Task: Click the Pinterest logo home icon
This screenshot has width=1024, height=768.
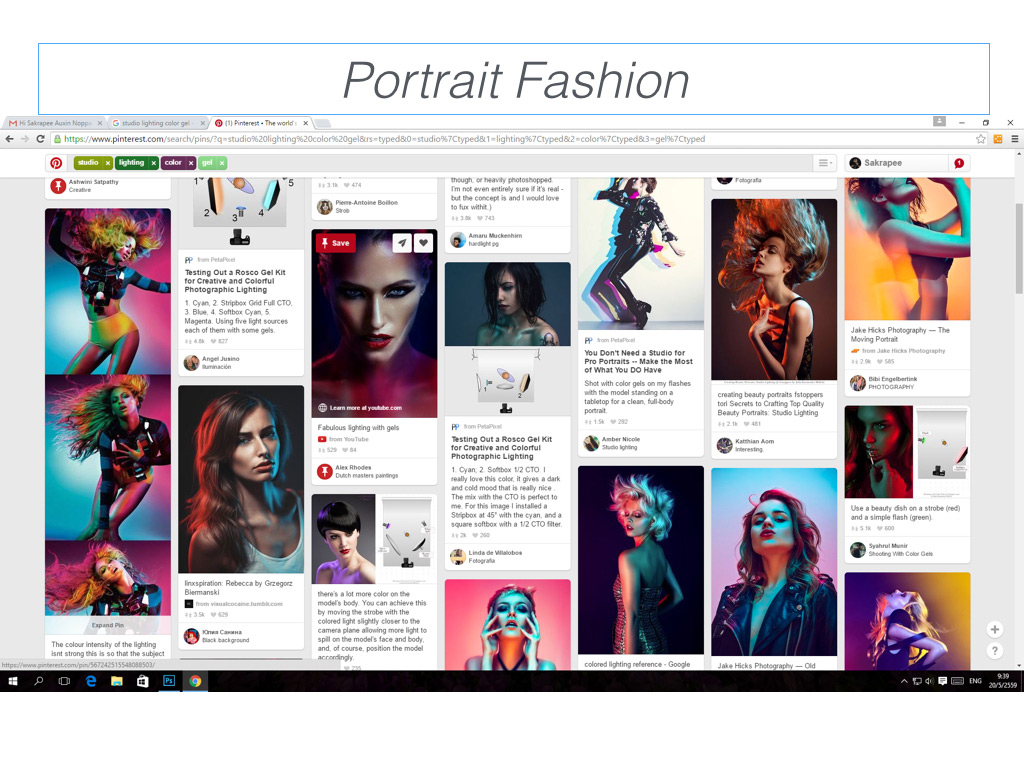Action: [x=56, y=163]
